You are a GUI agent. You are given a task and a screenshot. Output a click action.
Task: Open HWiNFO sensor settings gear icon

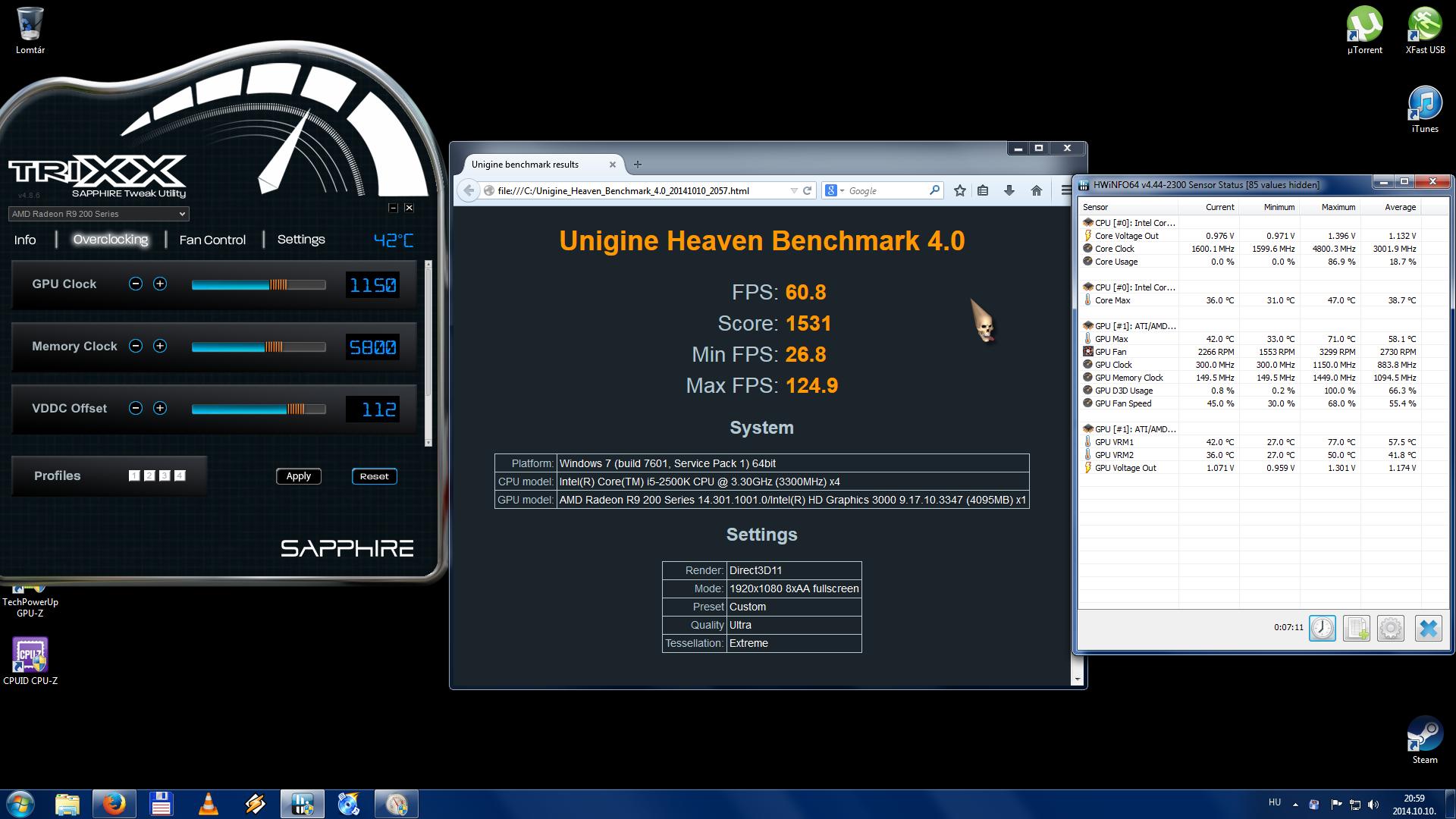(1391, 628)
